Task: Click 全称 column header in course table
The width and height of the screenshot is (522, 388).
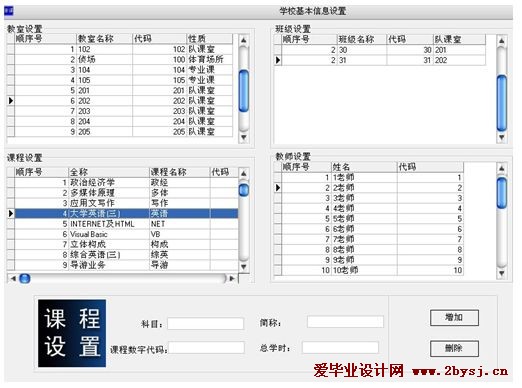Action: coord(109,172)
